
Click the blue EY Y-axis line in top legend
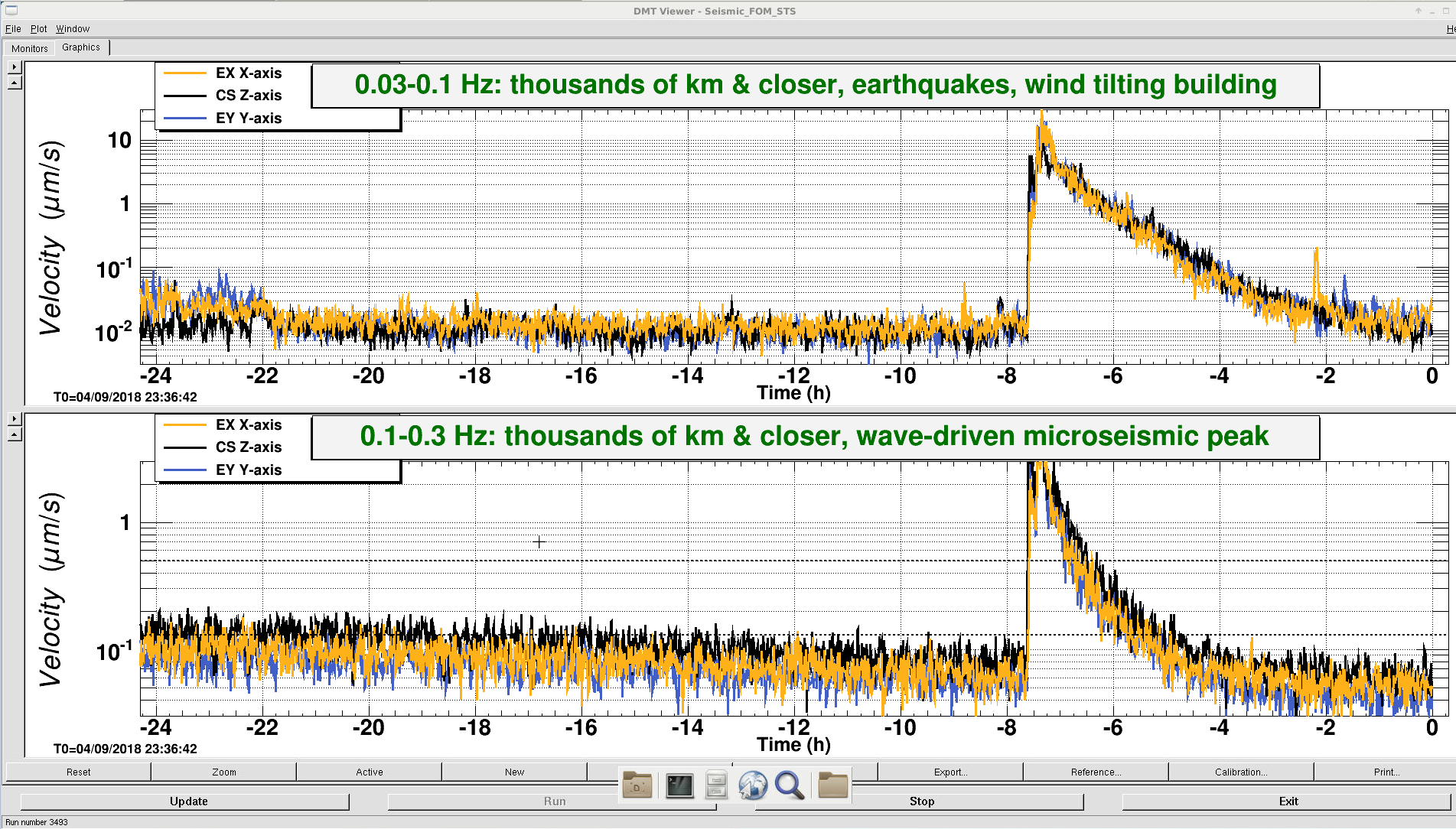[x=184, y=119]
